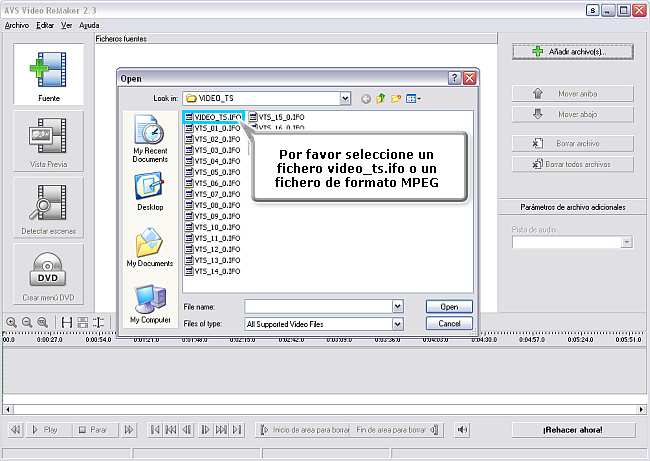Zoom out on the timeline
Screen dimensions: 650x461
point(27,322)
